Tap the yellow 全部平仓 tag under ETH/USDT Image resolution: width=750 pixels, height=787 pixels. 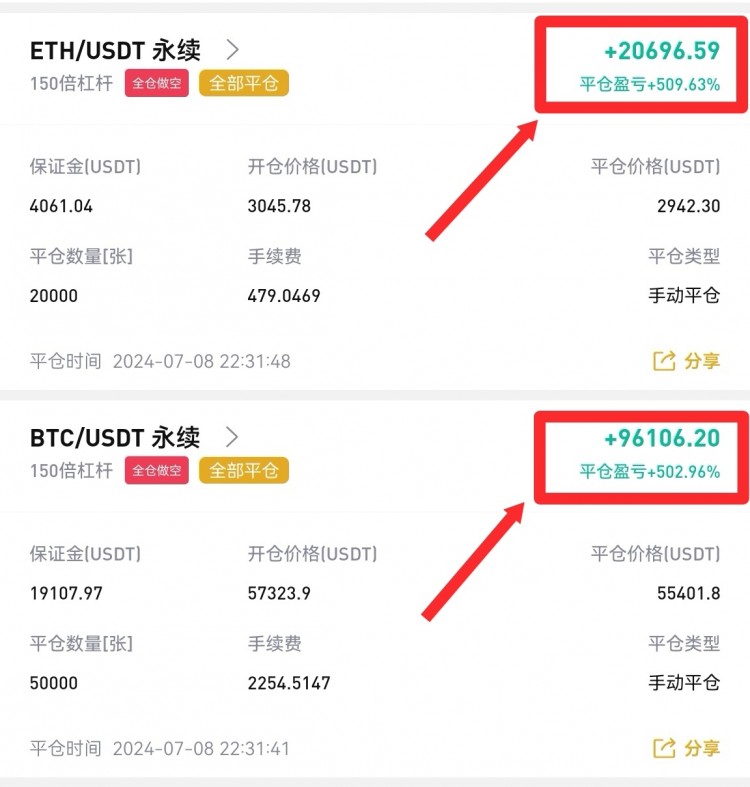pyautogui.click(x=244, y=83)
